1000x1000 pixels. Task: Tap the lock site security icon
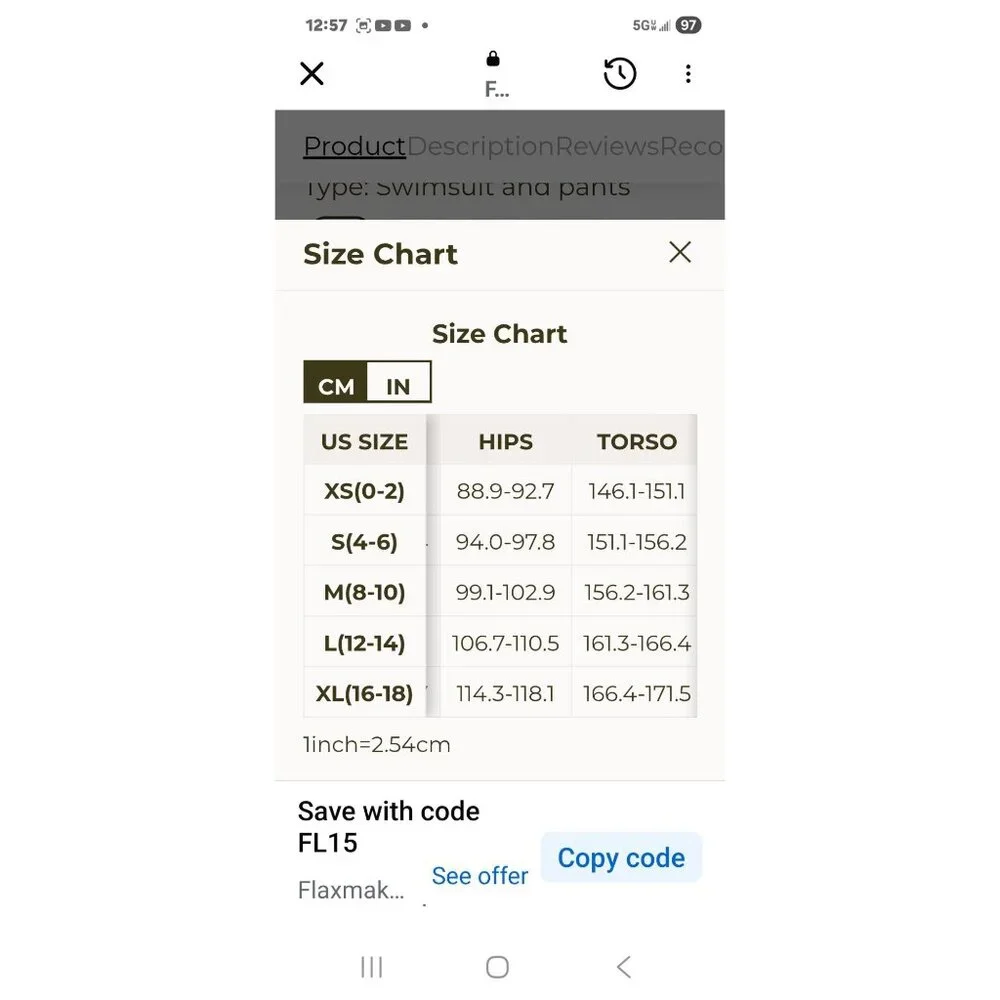pyautogui.click(x=493, y=60)
